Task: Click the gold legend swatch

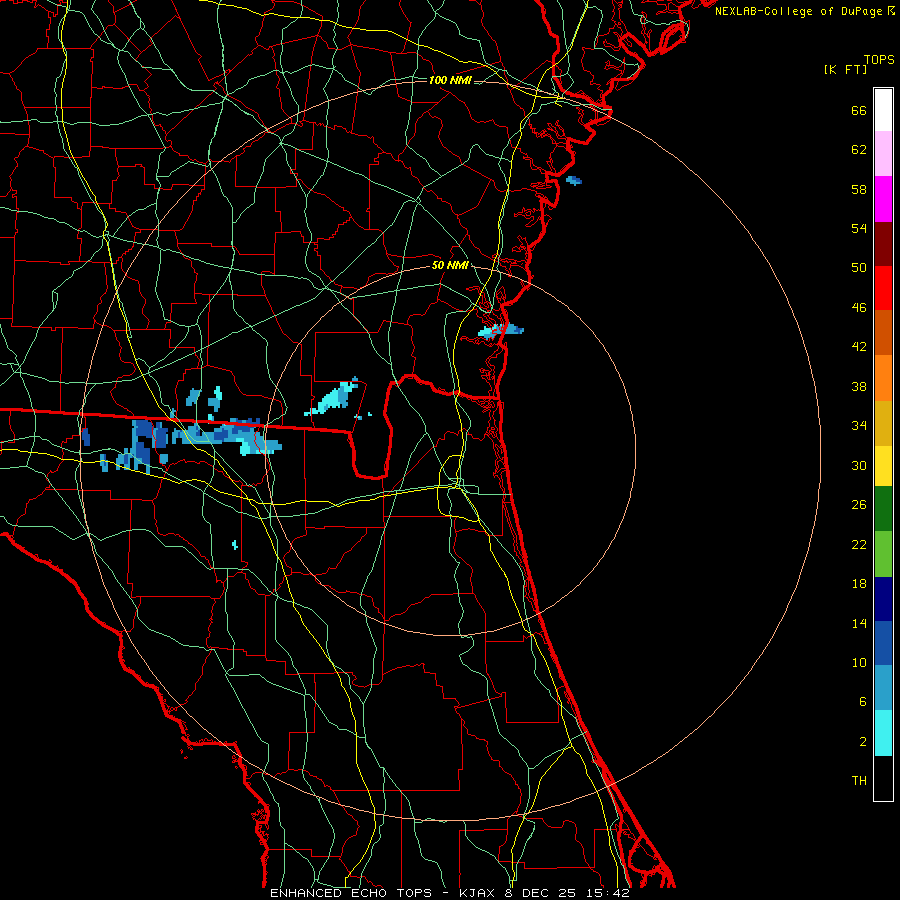Action: coord(883,423)
